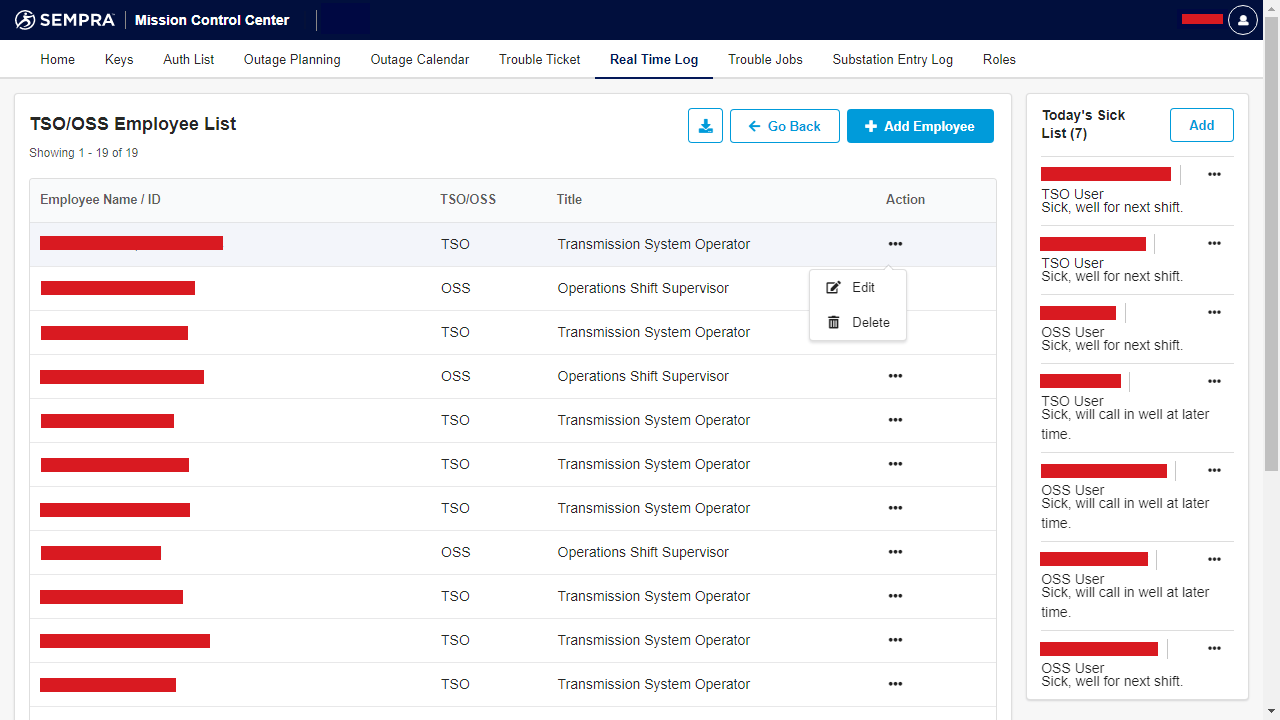
Task: Open the Trouble Ticket tab
Action: coord(539,59)
